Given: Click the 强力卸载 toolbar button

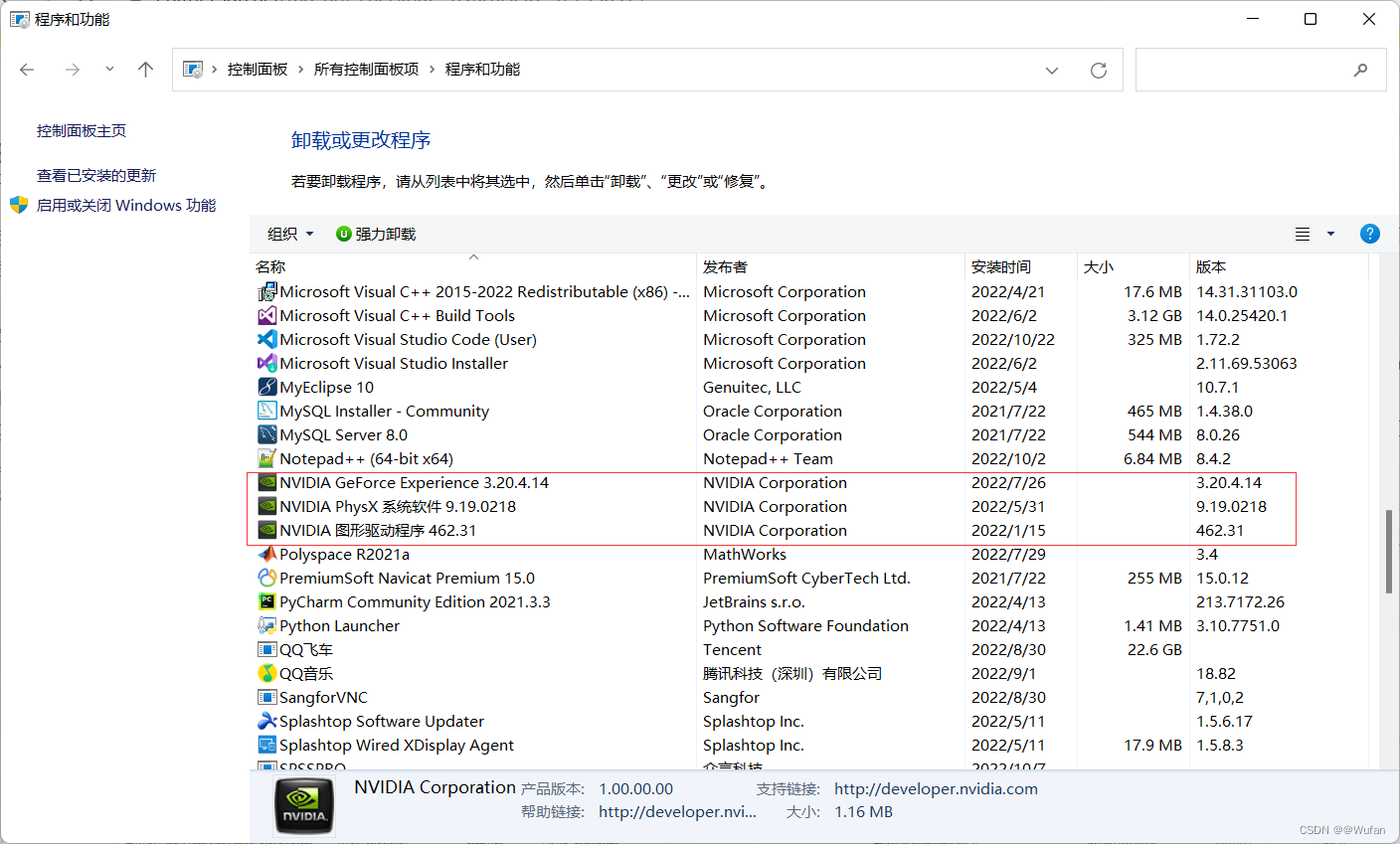Looking at the screenshot, I should (x=376, y=234).
